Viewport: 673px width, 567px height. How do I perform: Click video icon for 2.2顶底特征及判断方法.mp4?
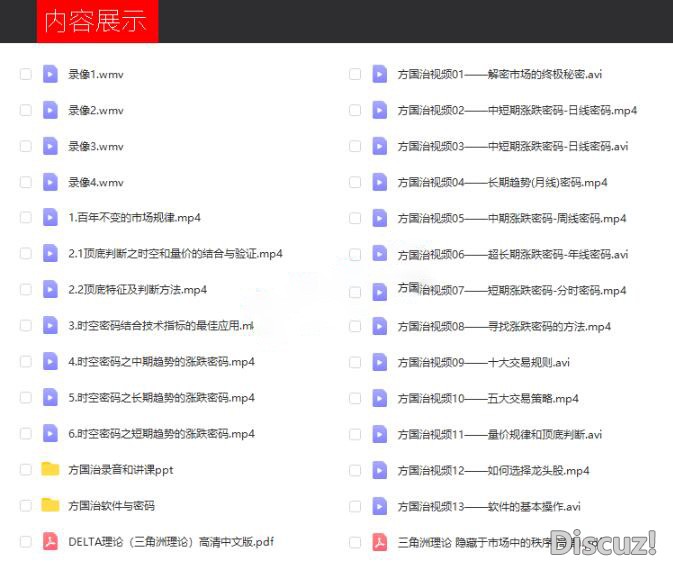pyautogui.click(x=50, y=290)
